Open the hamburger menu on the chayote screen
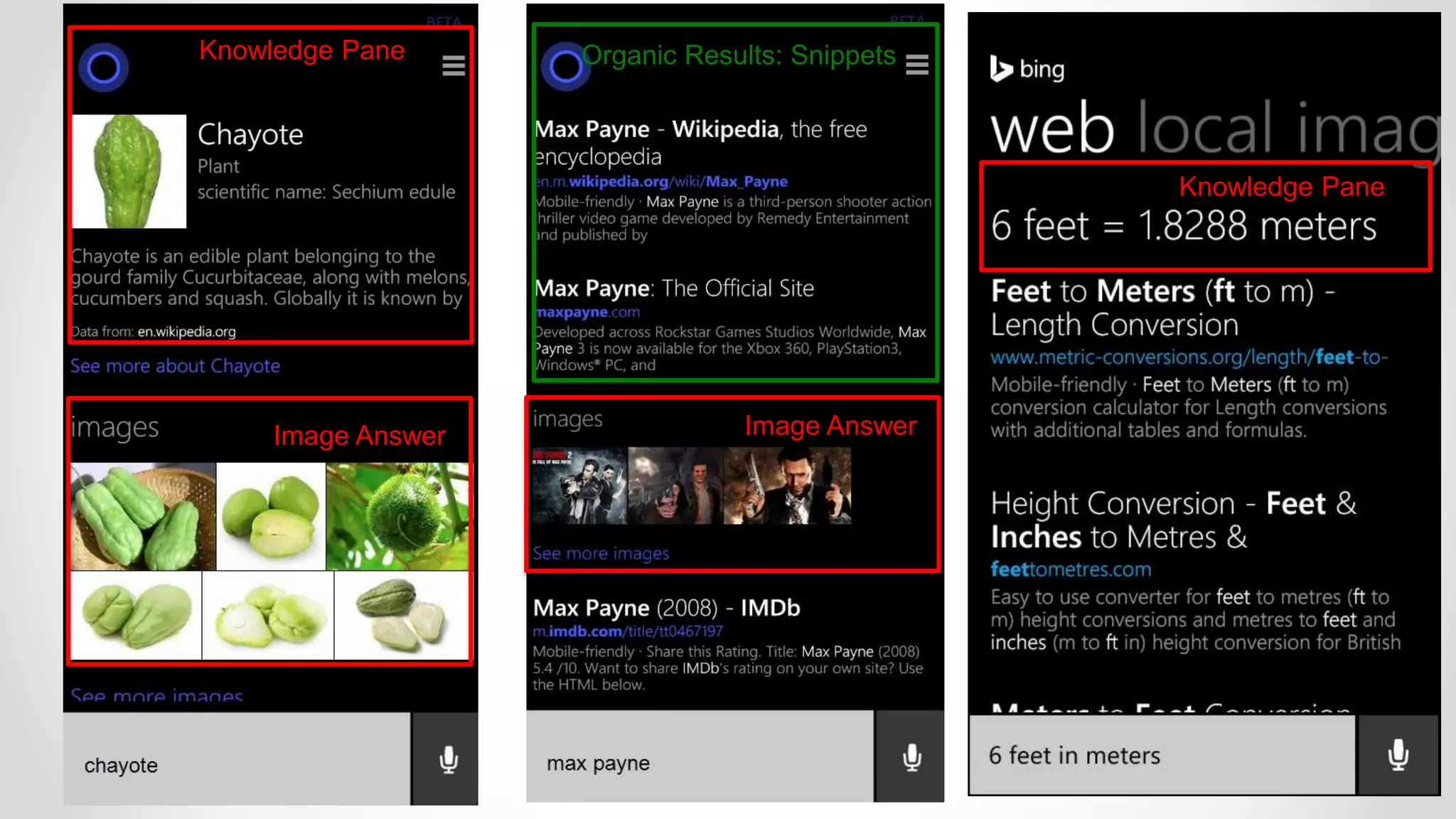Screen dimensions: 1456x819 [454, 65]
